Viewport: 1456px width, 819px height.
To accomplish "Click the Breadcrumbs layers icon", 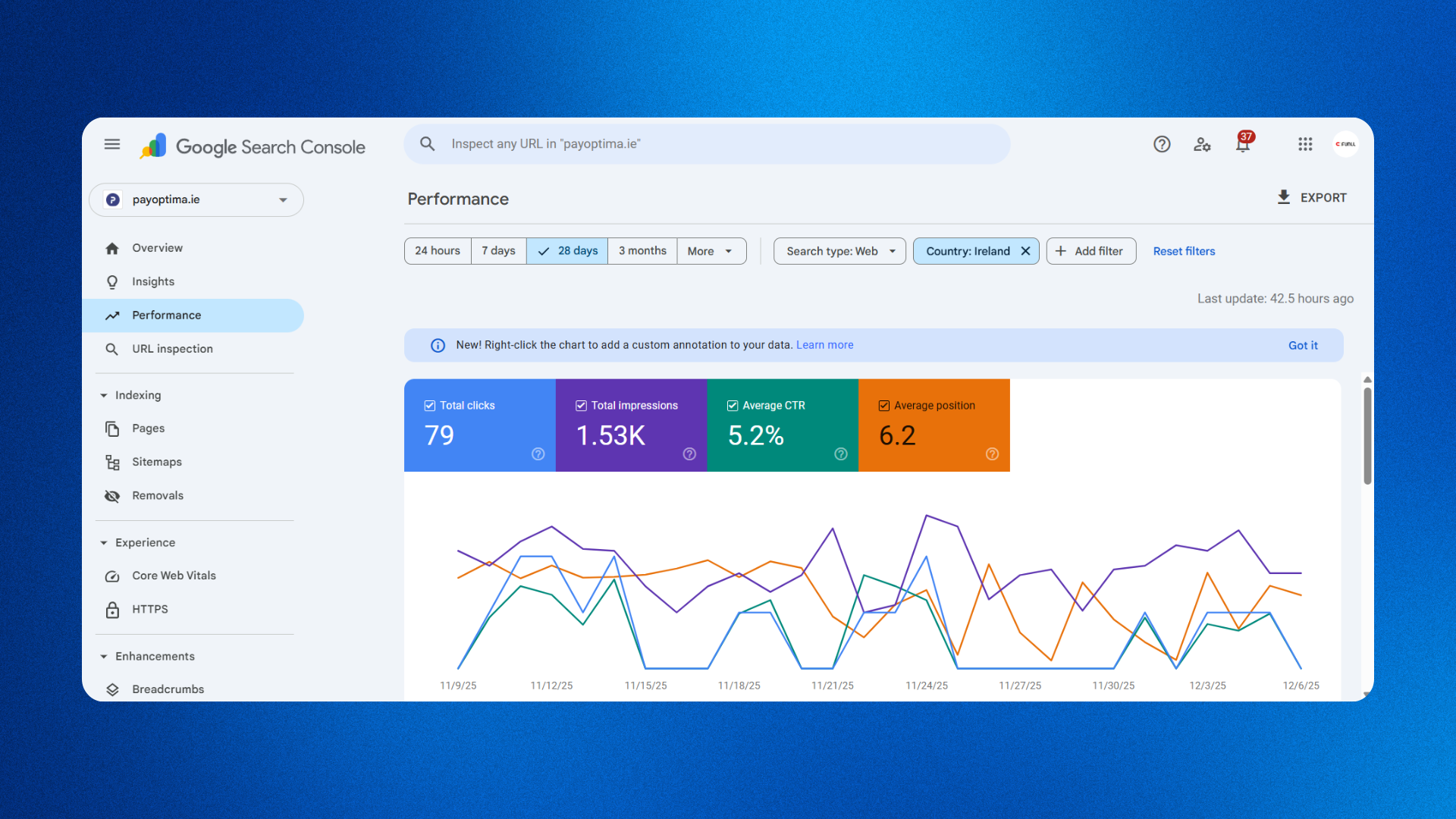I will coord(112,689).
